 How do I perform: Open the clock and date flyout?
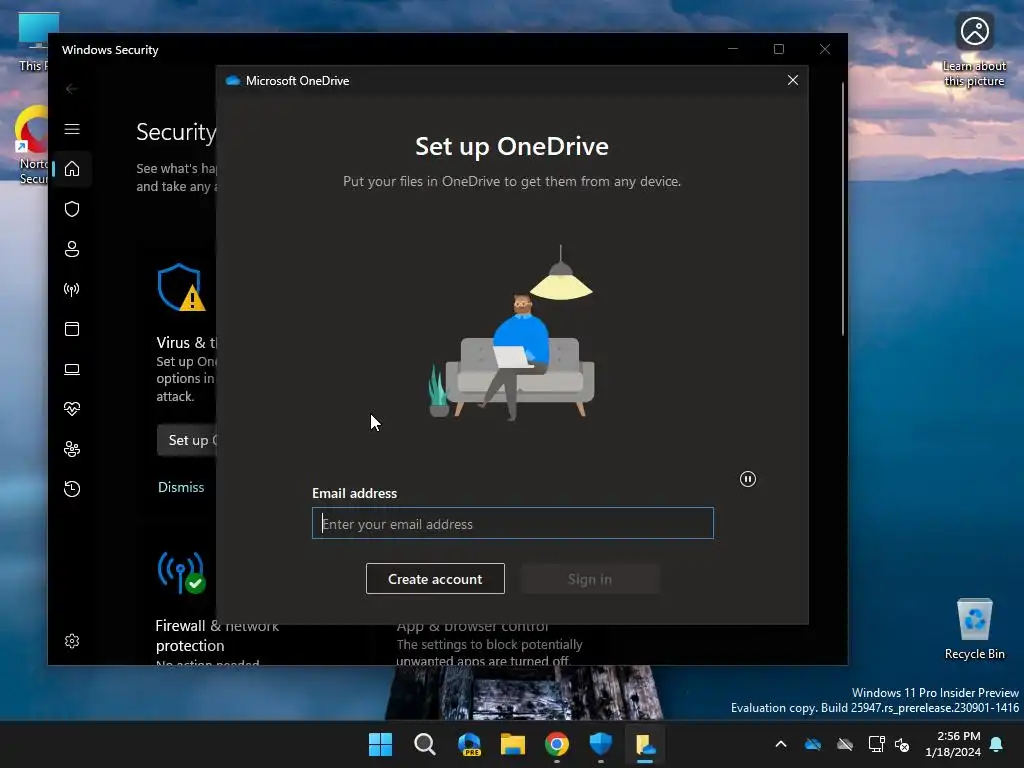[953, 744]
